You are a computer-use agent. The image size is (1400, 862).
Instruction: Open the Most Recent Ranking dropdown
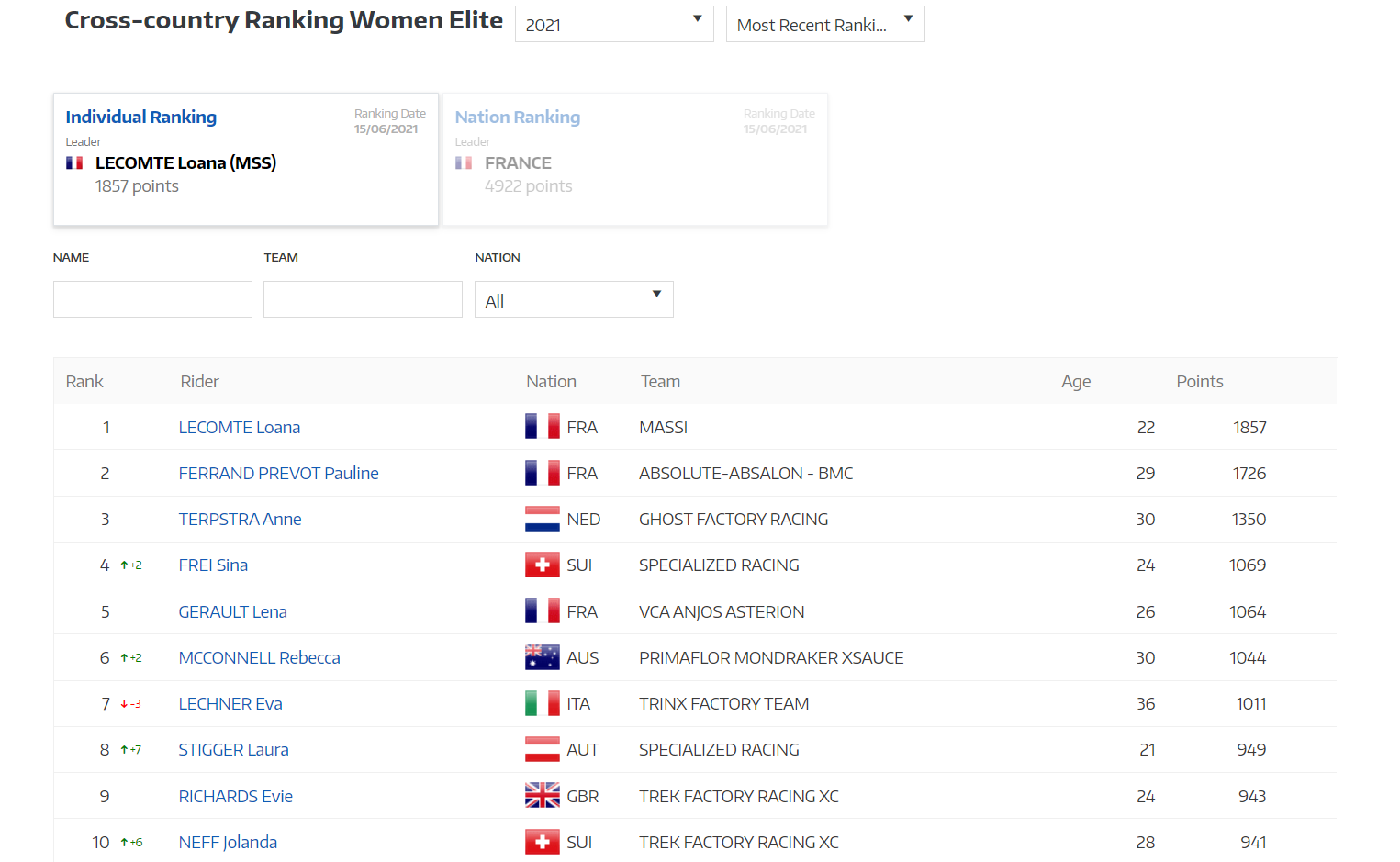click(x=824, y=23)
